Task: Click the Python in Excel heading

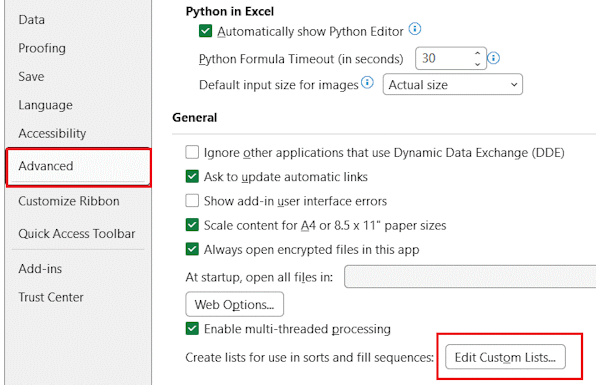Action: pos(230,11)
